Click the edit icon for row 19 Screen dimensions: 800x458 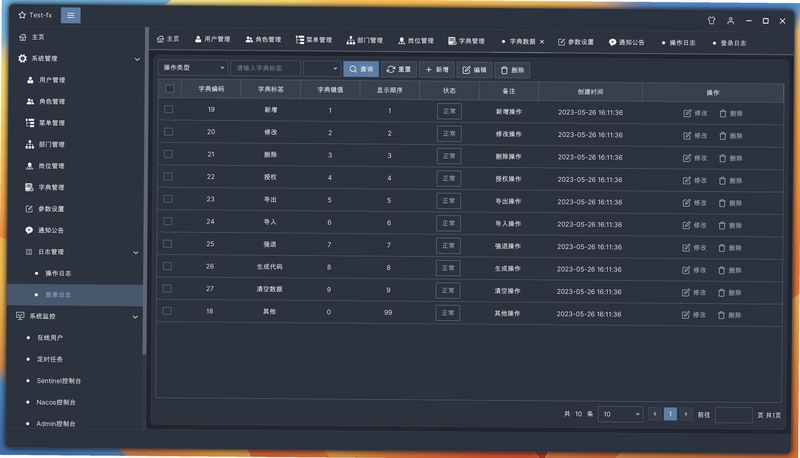[x=687, y=113]
